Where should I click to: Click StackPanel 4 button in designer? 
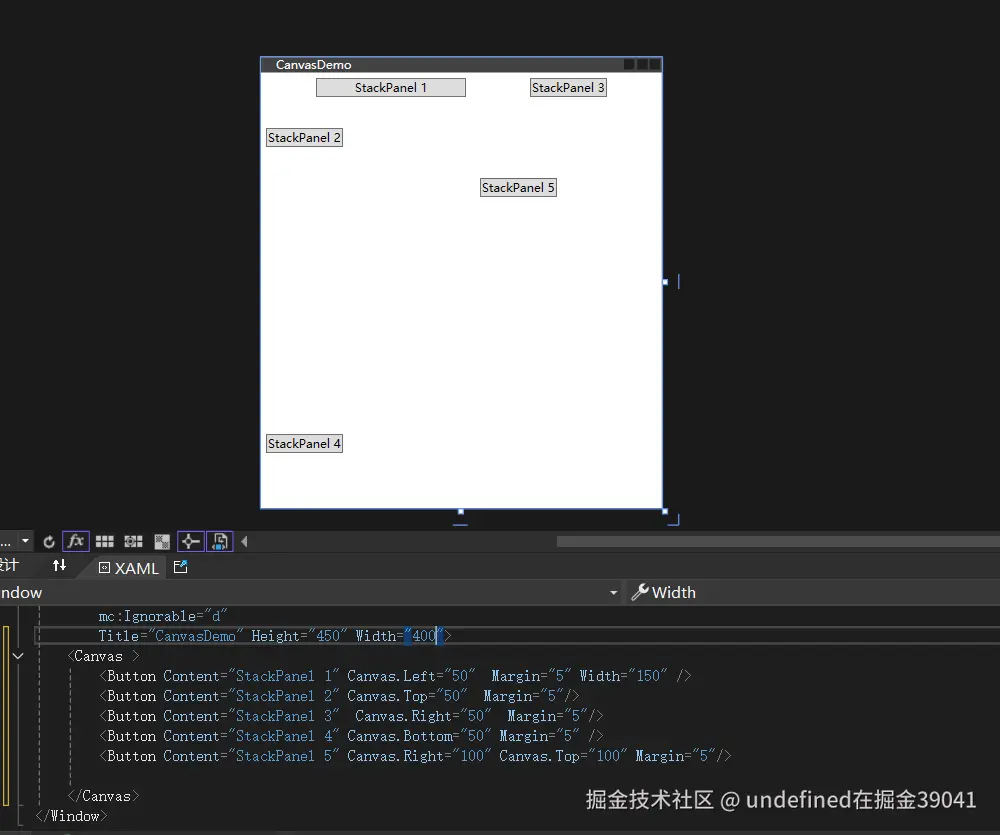coord(304,443)
